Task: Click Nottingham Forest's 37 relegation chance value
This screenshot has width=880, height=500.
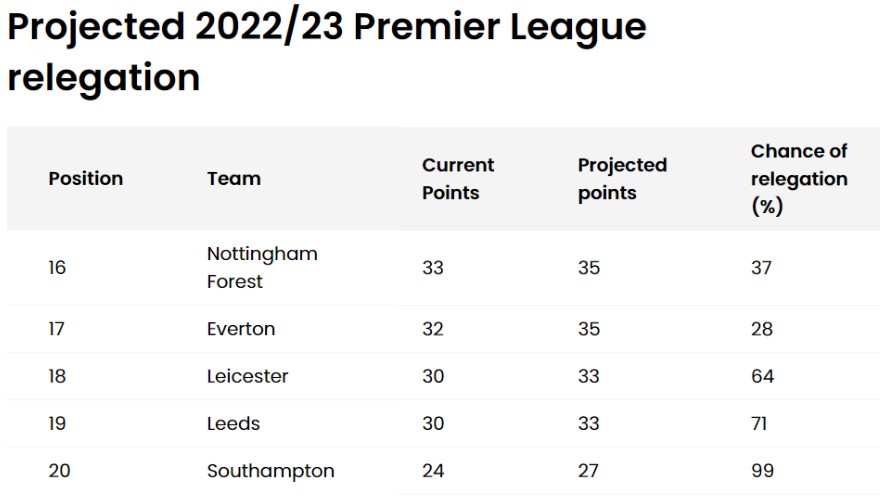Action: click(761, 268)
